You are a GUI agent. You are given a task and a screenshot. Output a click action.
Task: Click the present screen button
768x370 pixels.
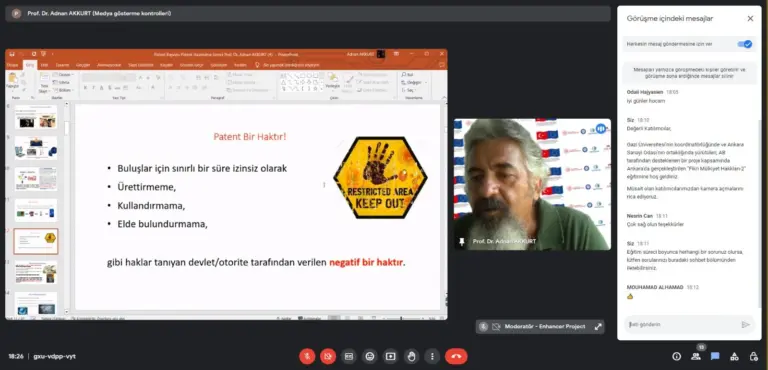point(390,356)
